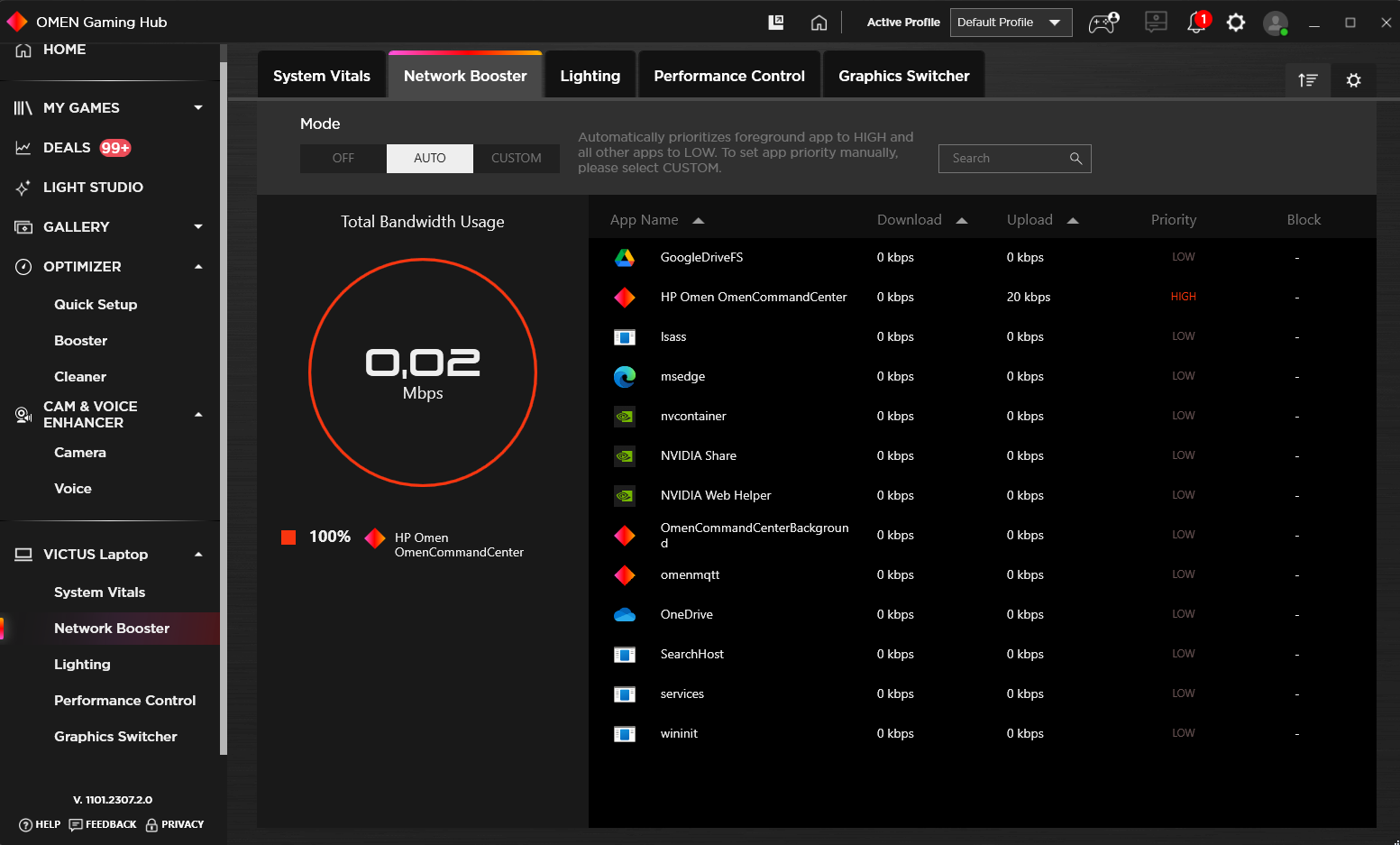The image size is (1400, 845).
Task: Open the settings gear in the title bar
Action: (1236, 23)
